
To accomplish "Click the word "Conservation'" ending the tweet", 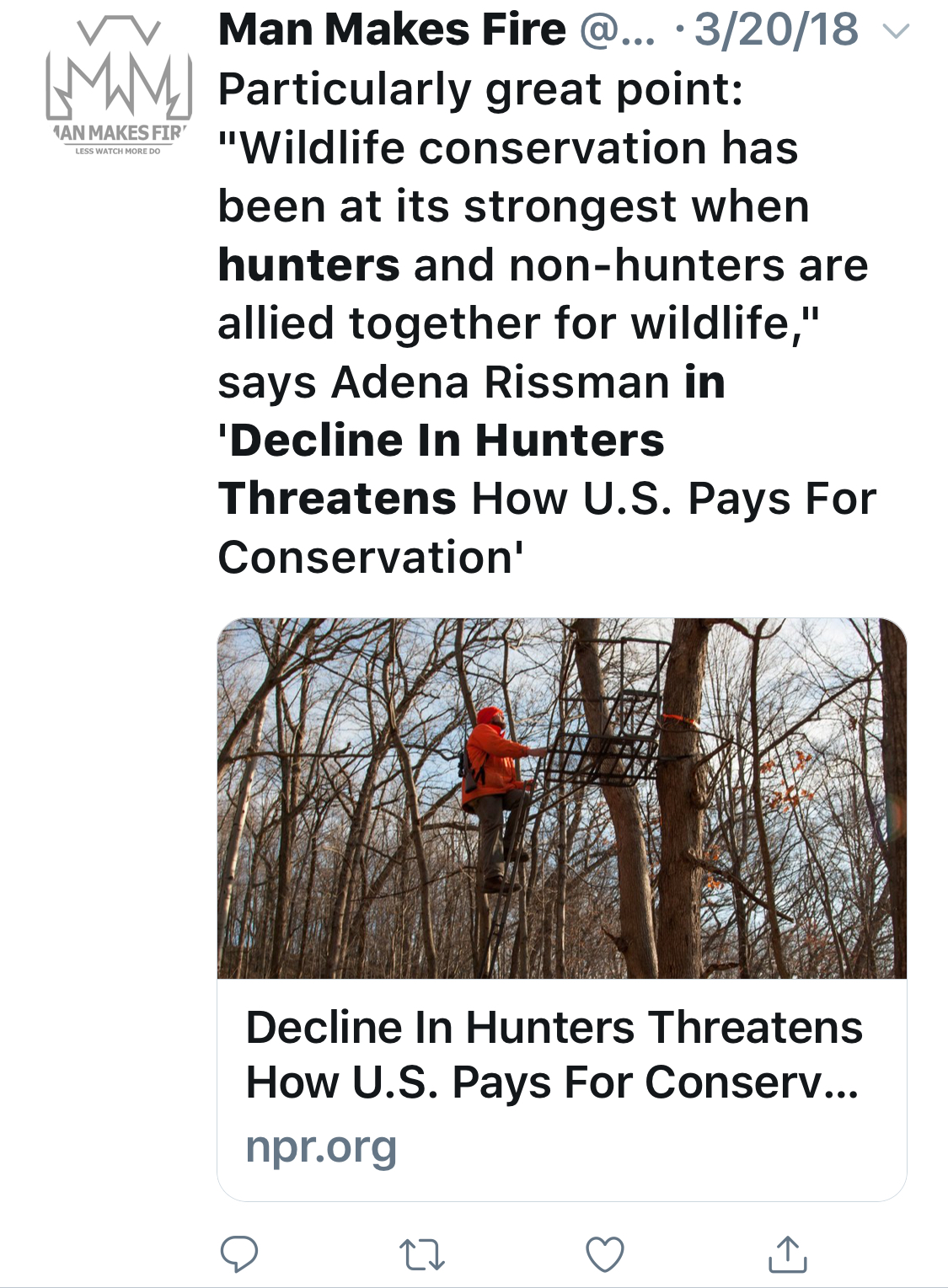I will [x=371, y=558].
